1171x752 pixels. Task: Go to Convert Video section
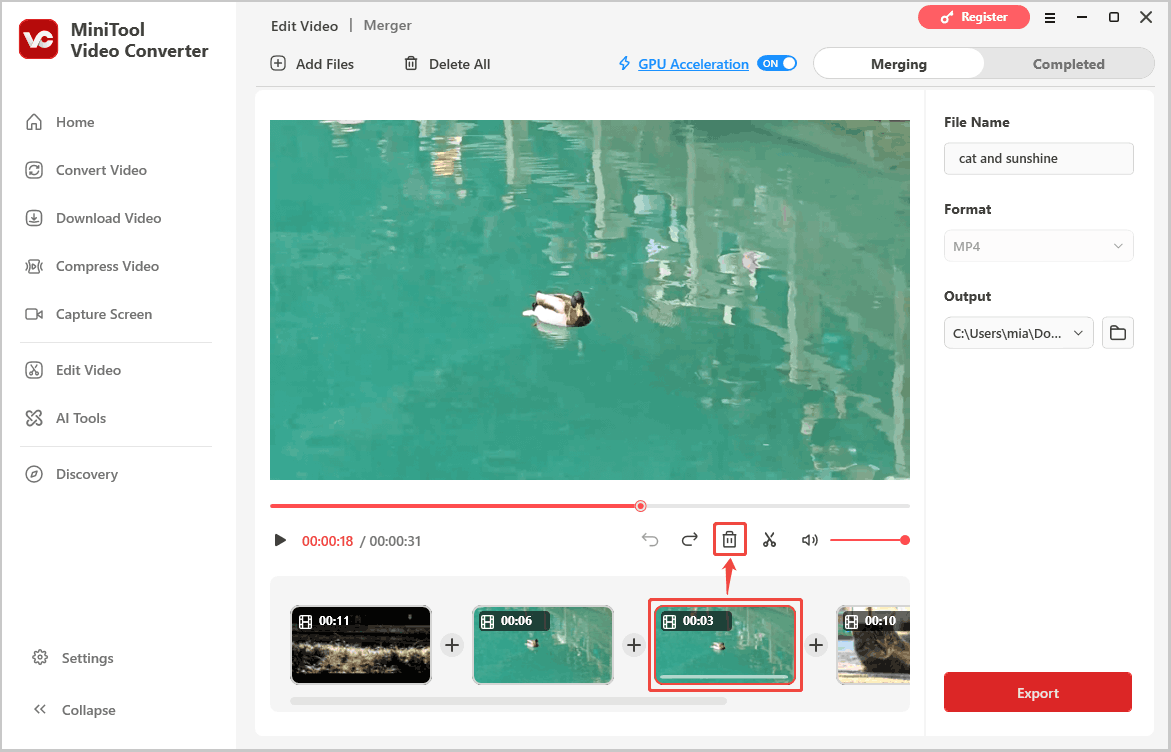pos(86,170)
